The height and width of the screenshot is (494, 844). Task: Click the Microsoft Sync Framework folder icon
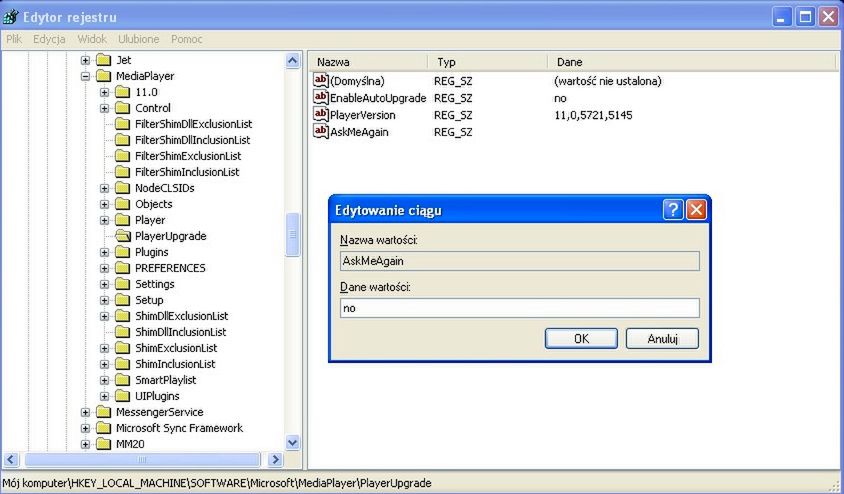pyautogui.click(x=103, y=428)
